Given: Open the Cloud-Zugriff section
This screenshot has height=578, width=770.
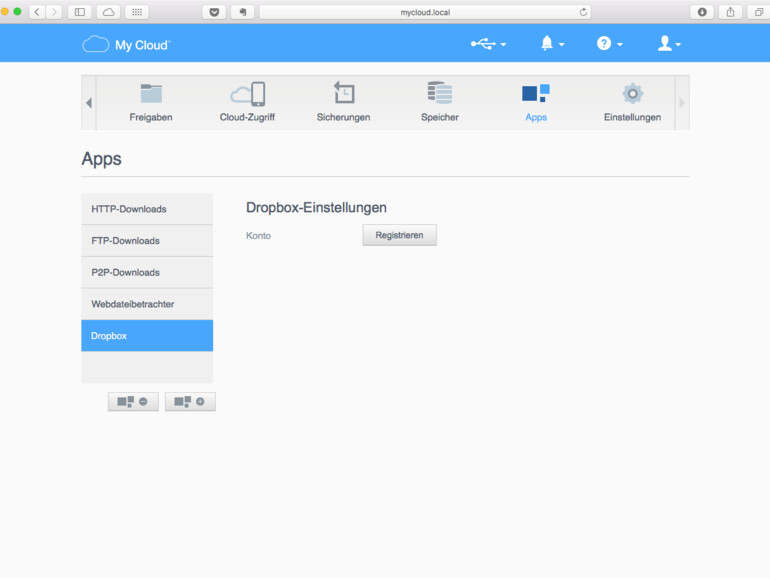Looking at the screenshot, I should (248, 103).
